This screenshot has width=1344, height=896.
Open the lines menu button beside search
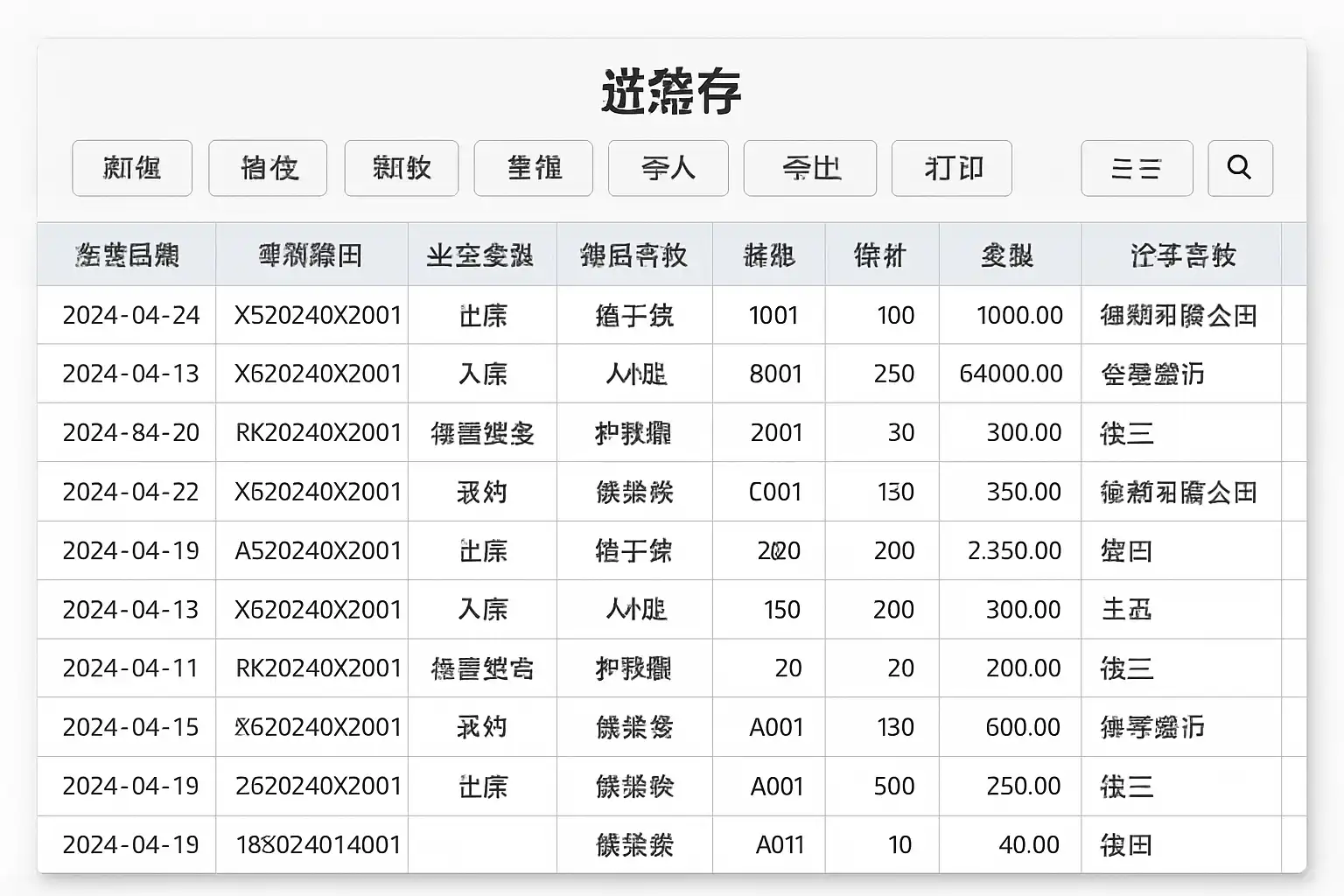1137,168
